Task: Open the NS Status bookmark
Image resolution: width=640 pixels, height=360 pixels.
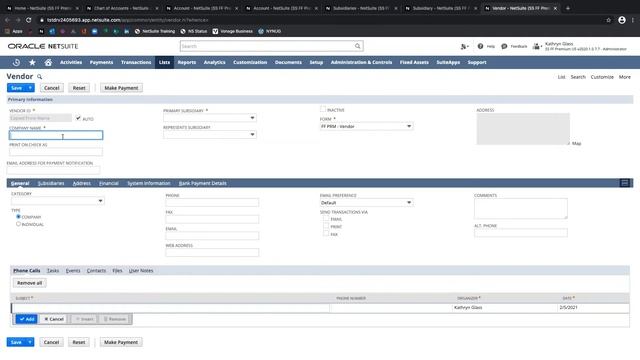Action: [194, 31]
